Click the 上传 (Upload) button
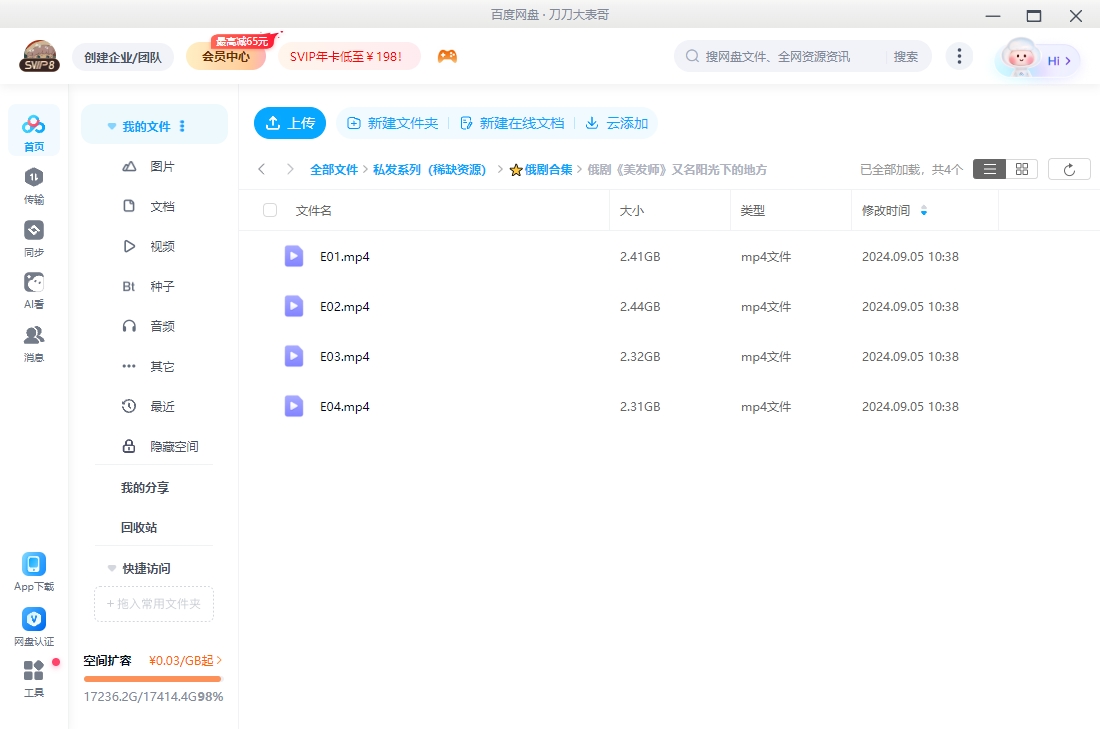The width and height of the screenshot is (1100, 729). (x=290, y=123)
